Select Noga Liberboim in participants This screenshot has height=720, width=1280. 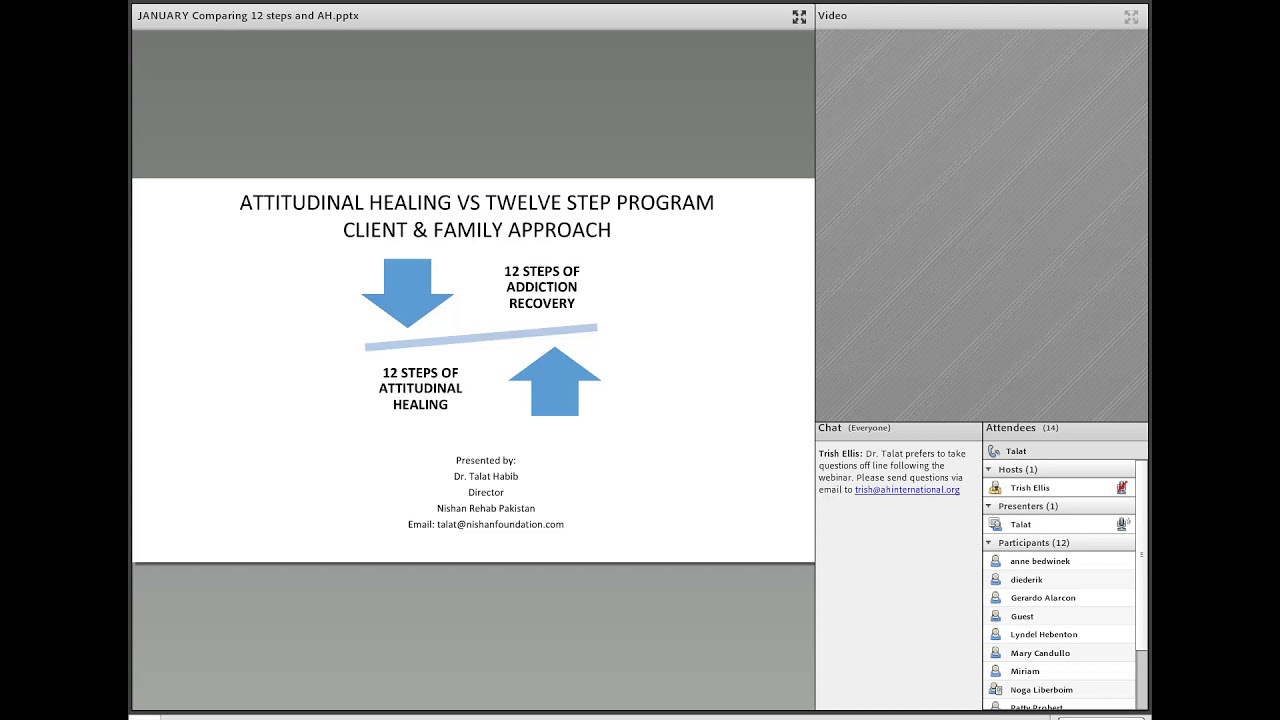tap(1060, 690)
